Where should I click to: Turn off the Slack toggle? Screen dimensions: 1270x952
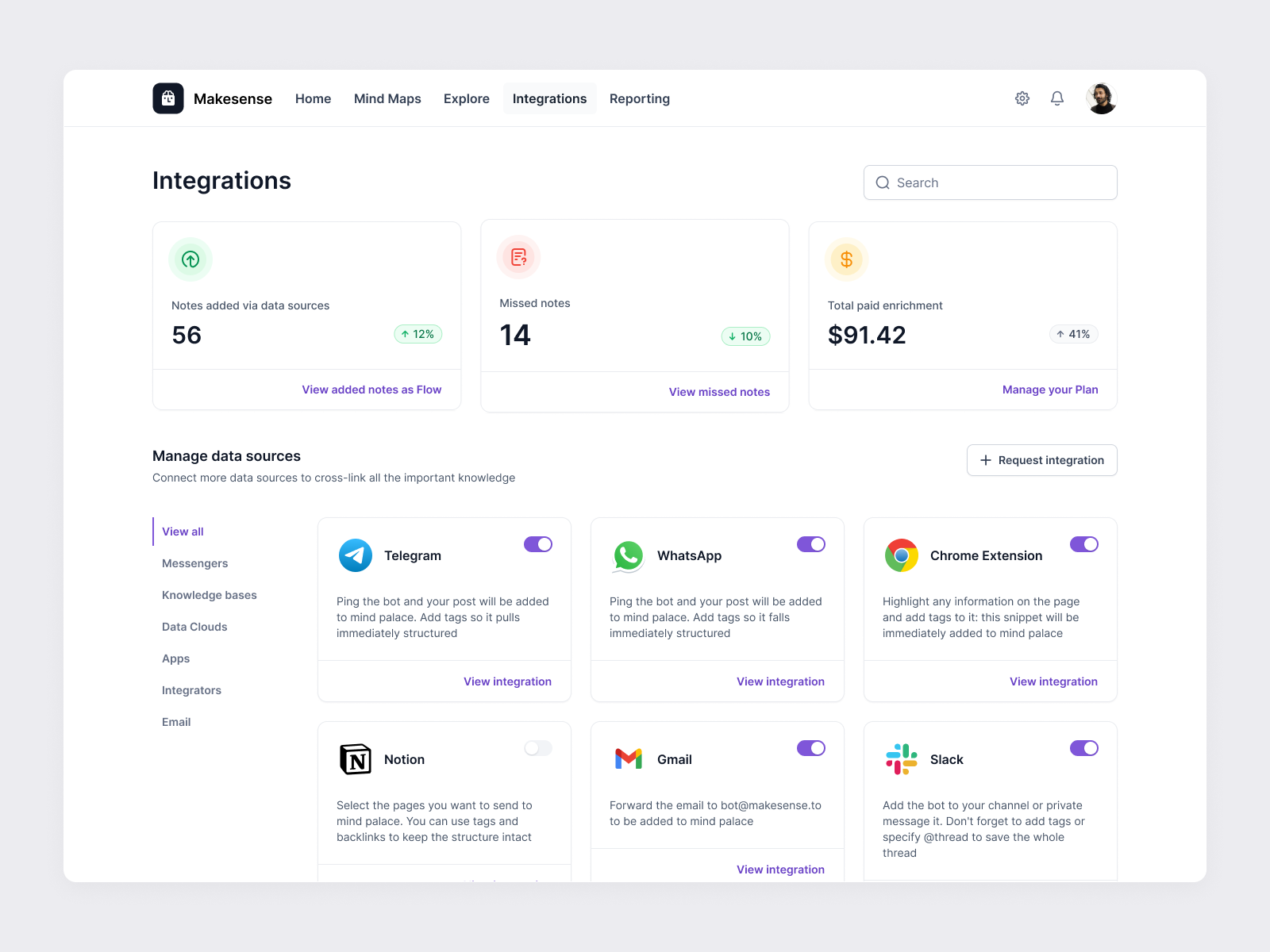[1084, 748]
